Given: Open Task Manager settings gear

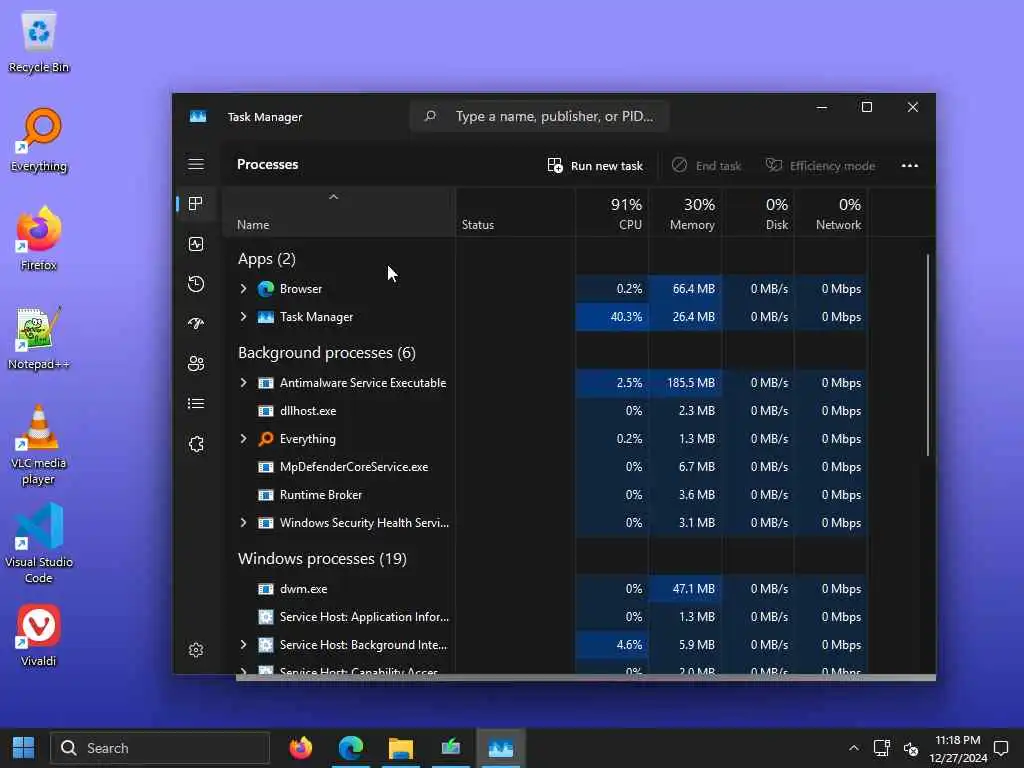Looking at the screenshot, I should (196, 650).
